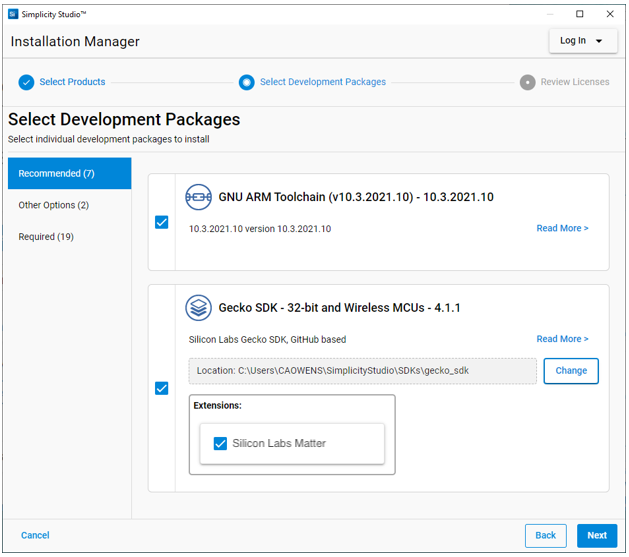Click the Change location button
The width and height of the screenshot is (629, 557).
tap(571, 371)
